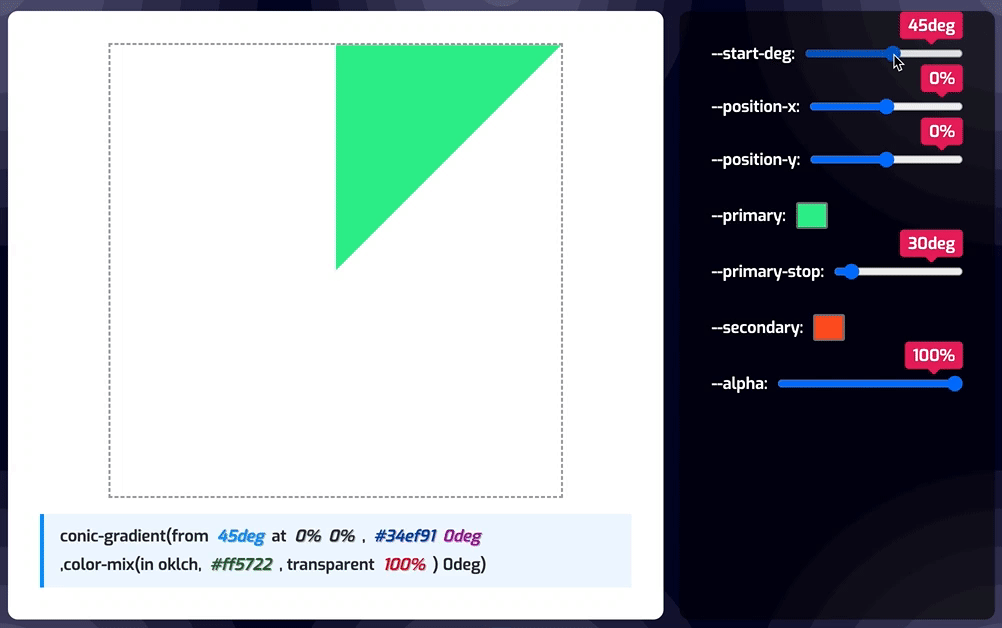The height and width of the screenshot is (628, 1002).
Task: Click the 45deg tooltip above start-deg
Action: click(931, 26)
